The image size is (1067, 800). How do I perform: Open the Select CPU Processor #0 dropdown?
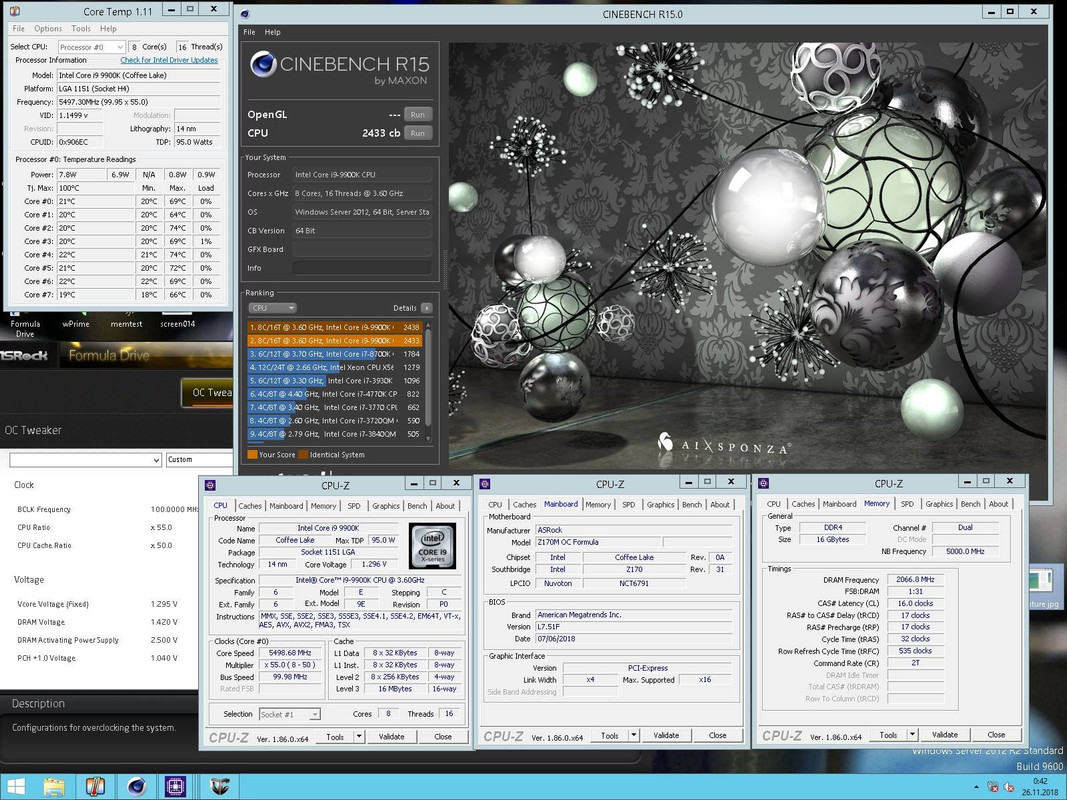click(91, 47)
